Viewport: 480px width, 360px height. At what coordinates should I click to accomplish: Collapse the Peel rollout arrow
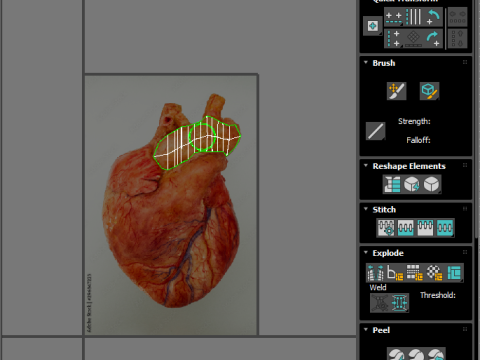point(366,329)
